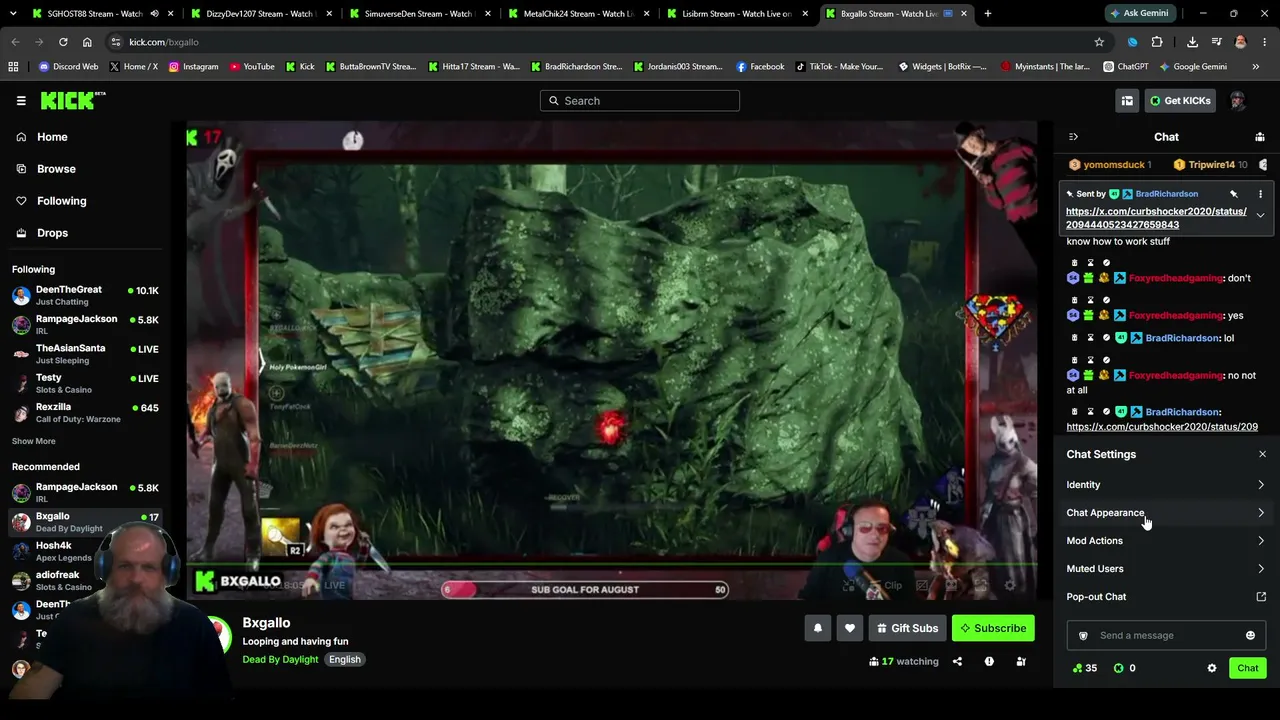Open chat users list icon

tap(1260, 137)
